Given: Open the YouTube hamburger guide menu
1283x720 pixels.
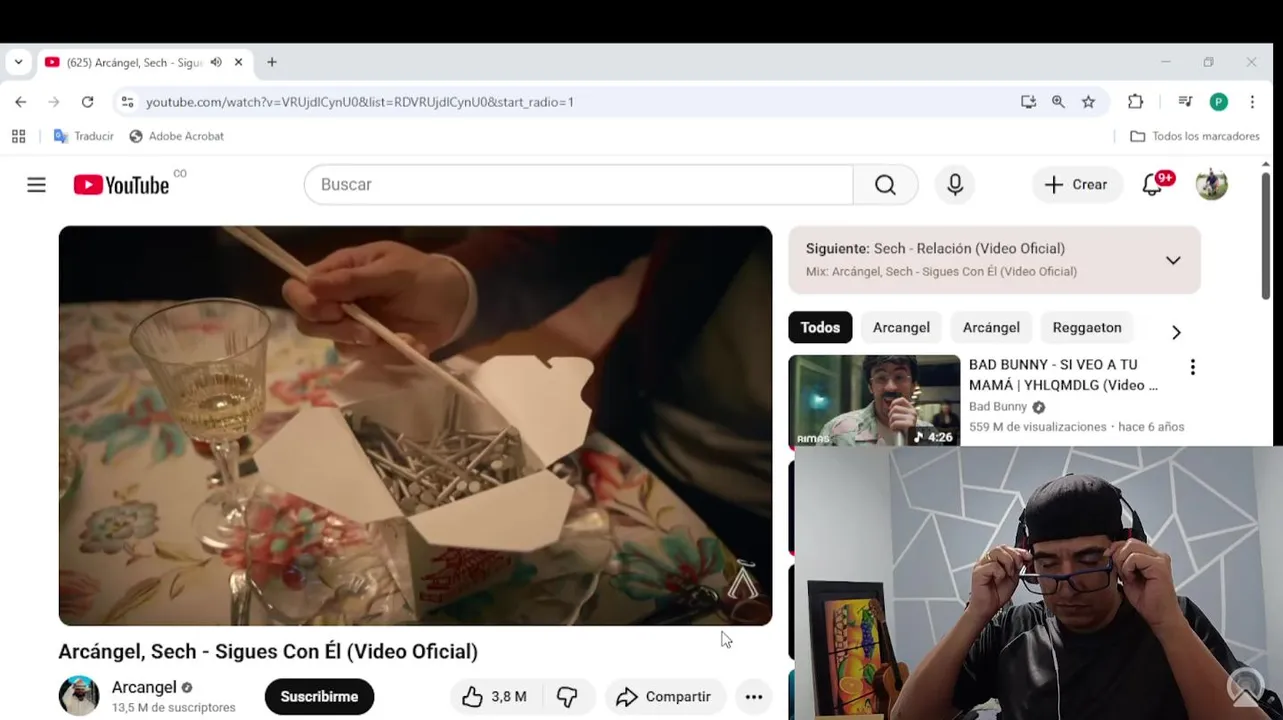Looking at the screenshot, I should coord(36,185).
